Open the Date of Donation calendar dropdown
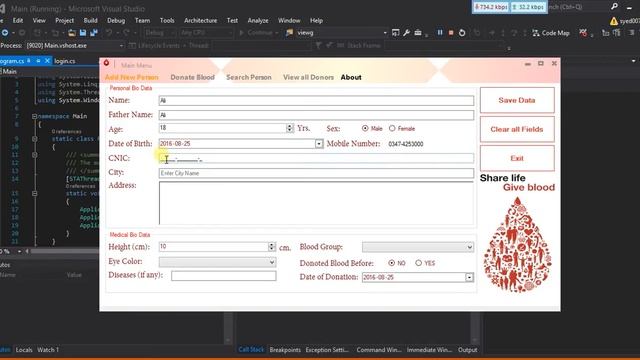The height and width of the screenshot is (360, 640). point(469,278)
